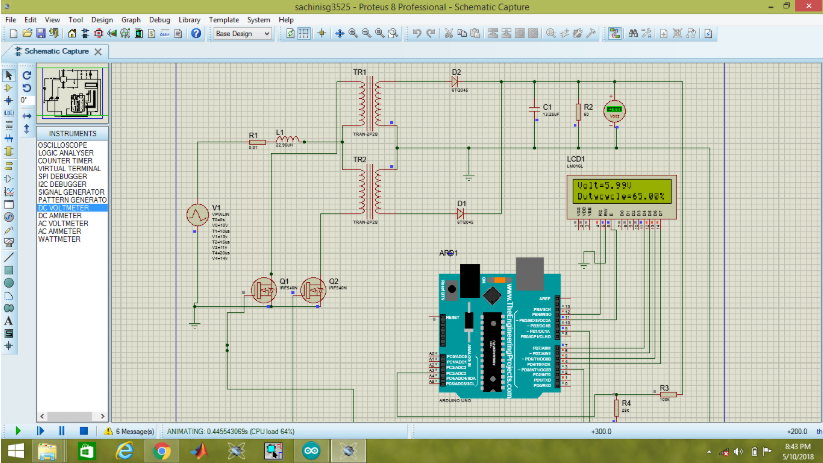Select the Component Mode tool
823x463 pixels.
click(x=8, y=88)
